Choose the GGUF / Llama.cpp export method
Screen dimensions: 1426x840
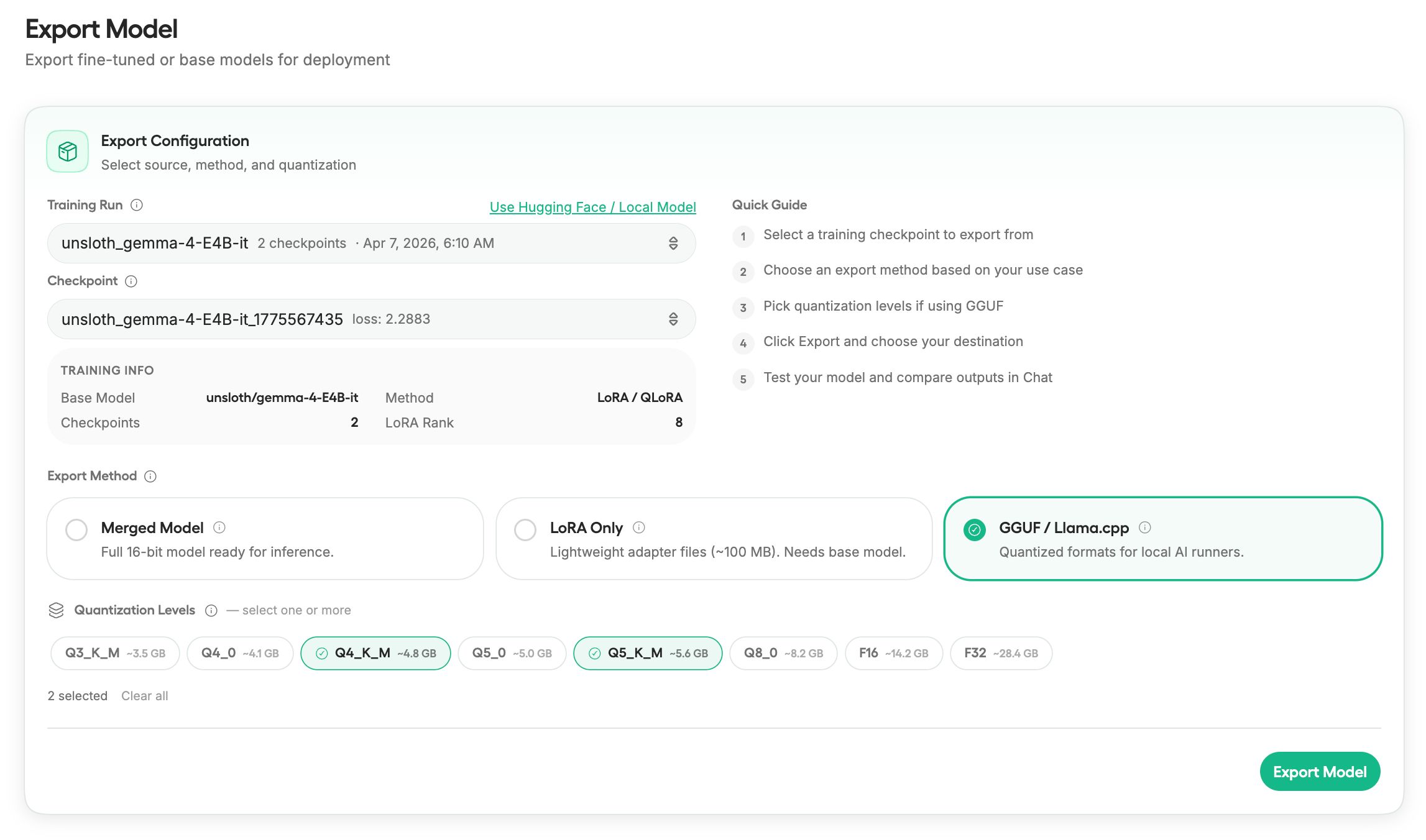click(x=975, y=530)
